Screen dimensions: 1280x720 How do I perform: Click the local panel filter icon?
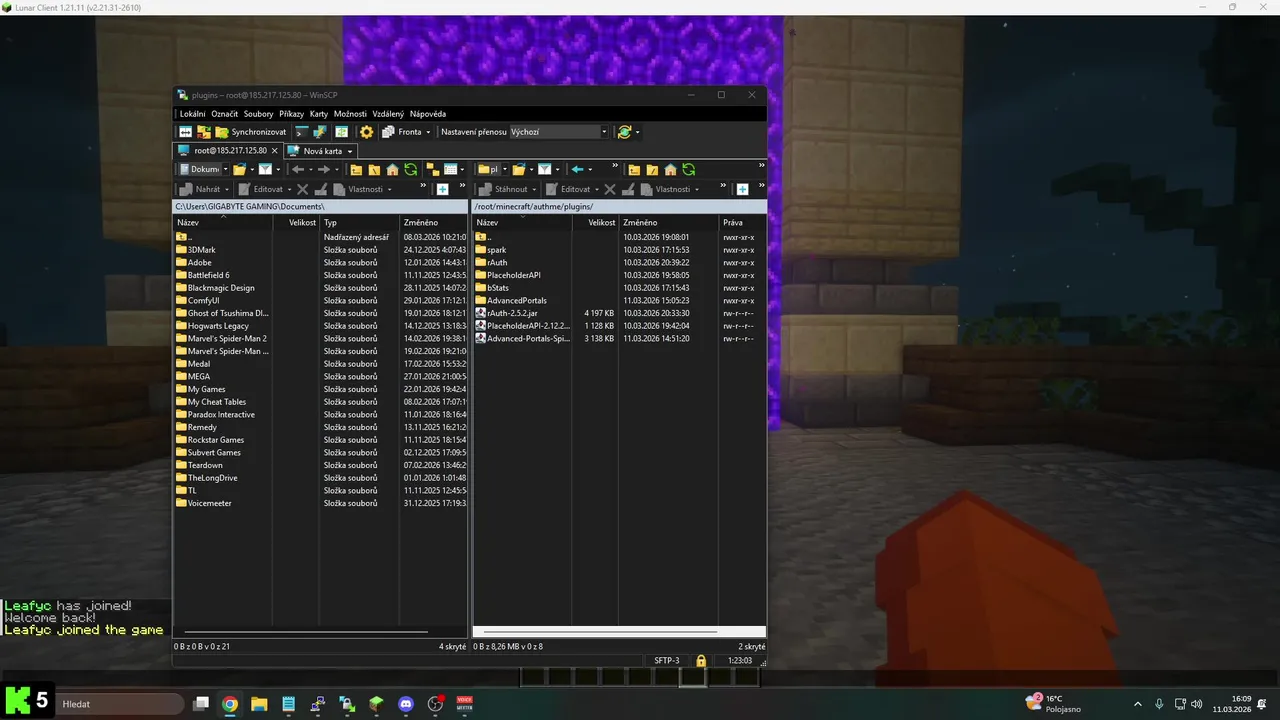coord(265,169)
